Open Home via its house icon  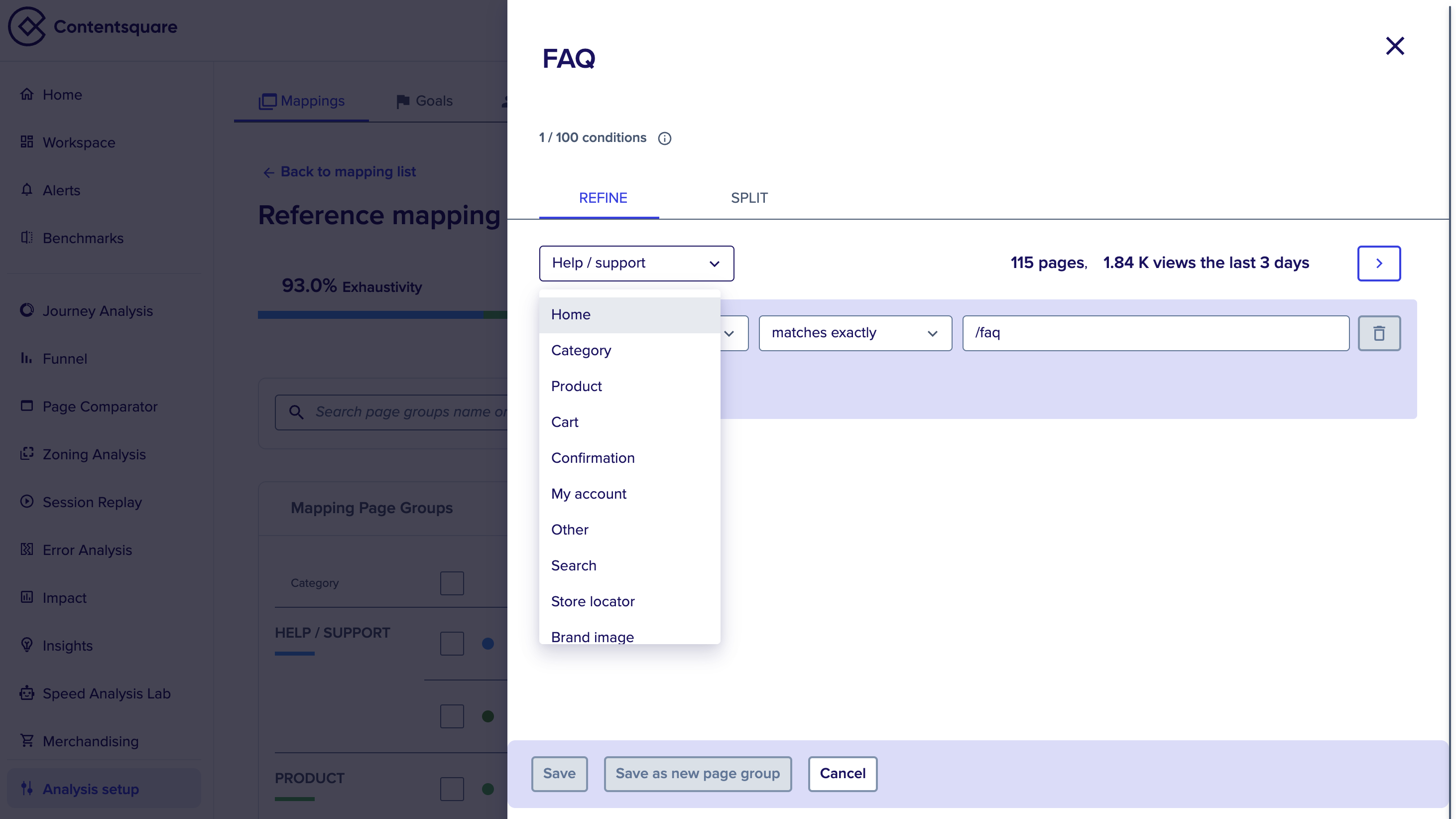click(26, 94)
